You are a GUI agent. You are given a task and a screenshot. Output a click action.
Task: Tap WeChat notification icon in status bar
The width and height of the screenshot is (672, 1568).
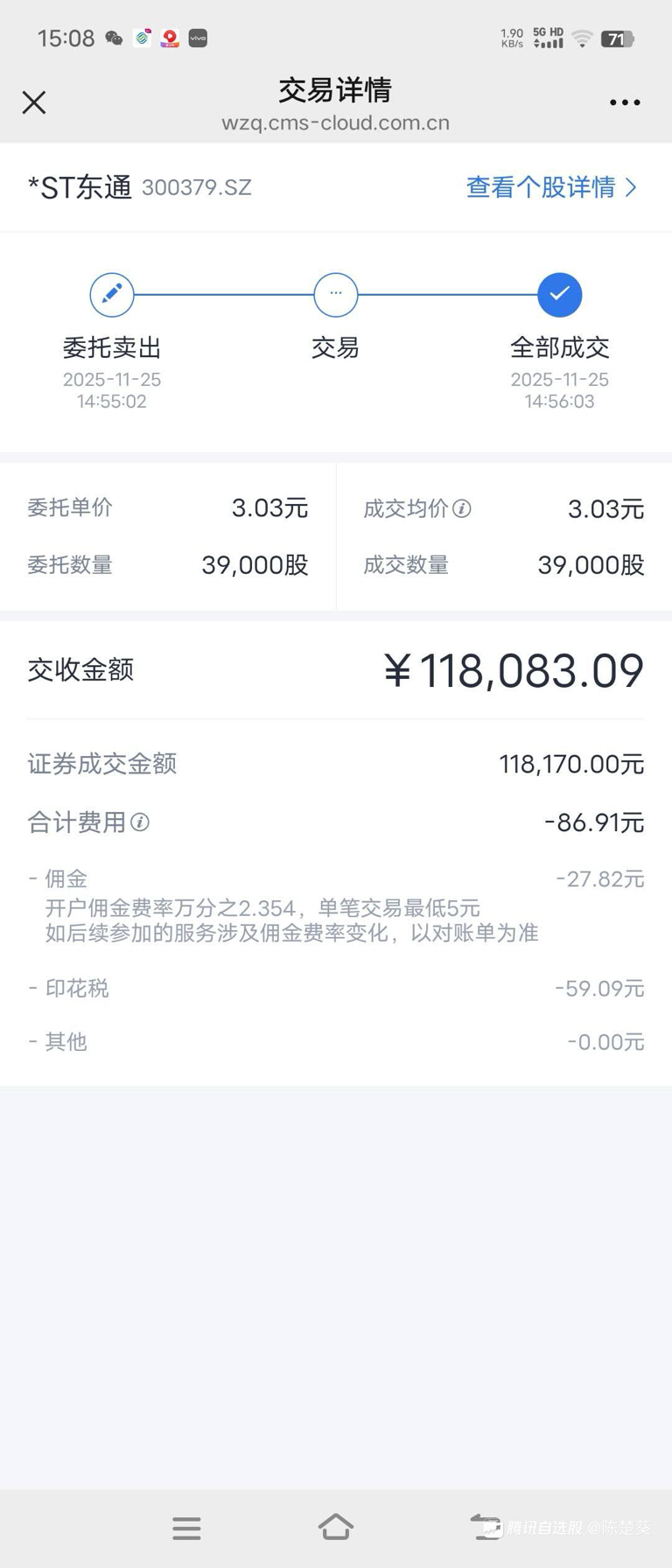tap(114, 38)
